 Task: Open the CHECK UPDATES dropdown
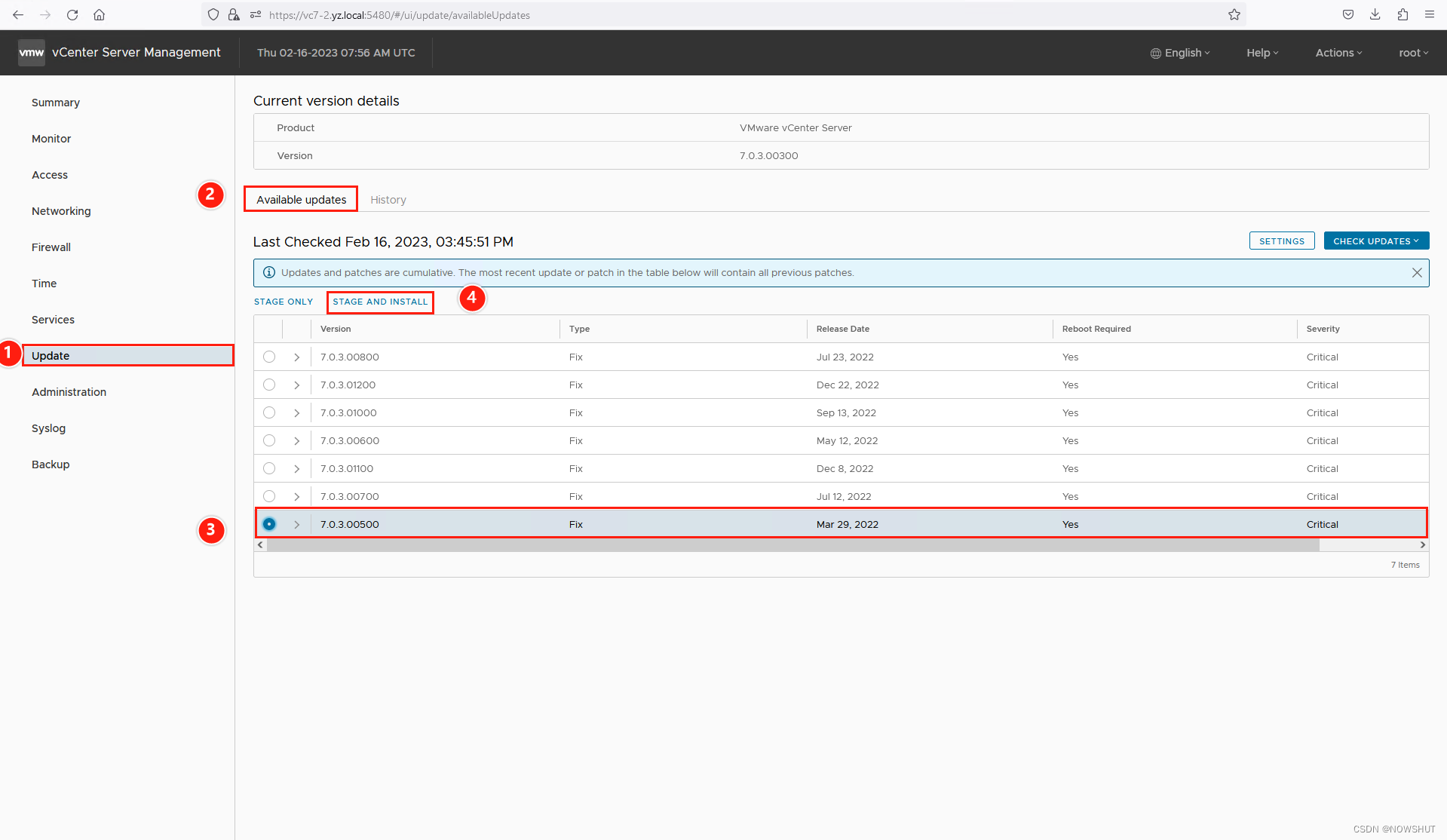click(x=1375, y=241)
